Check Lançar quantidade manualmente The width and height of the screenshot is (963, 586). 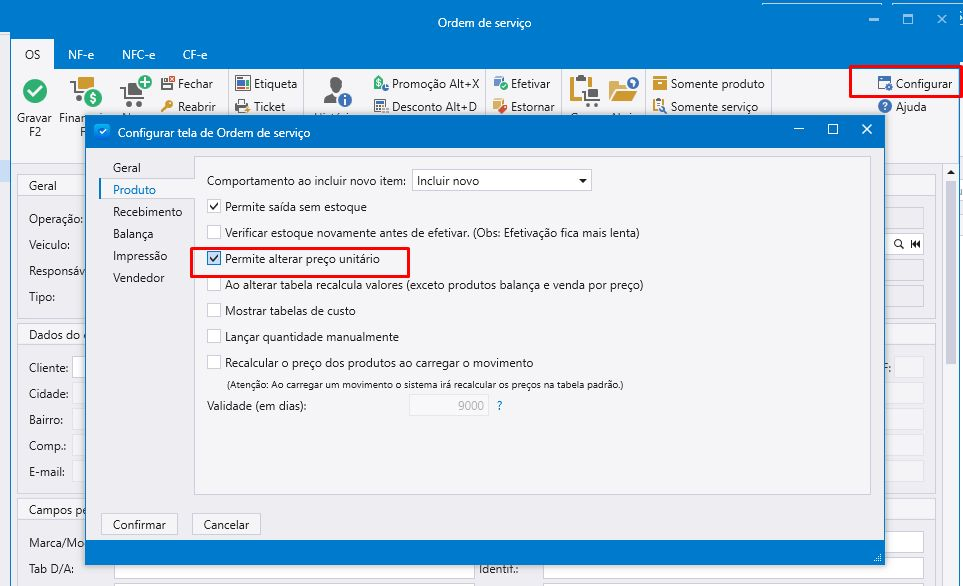coord(214,337)
